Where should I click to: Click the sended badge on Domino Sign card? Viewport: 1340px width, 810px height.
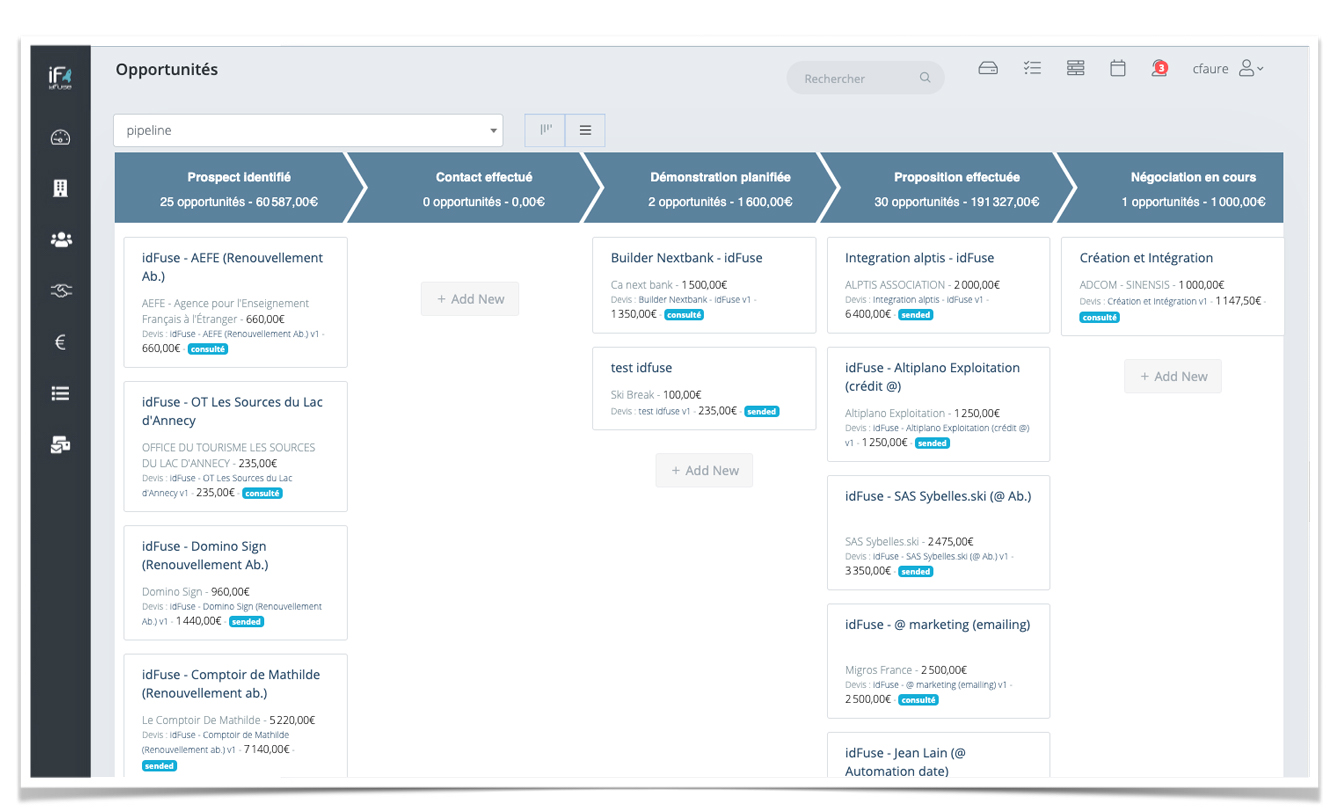coord(246,621)
